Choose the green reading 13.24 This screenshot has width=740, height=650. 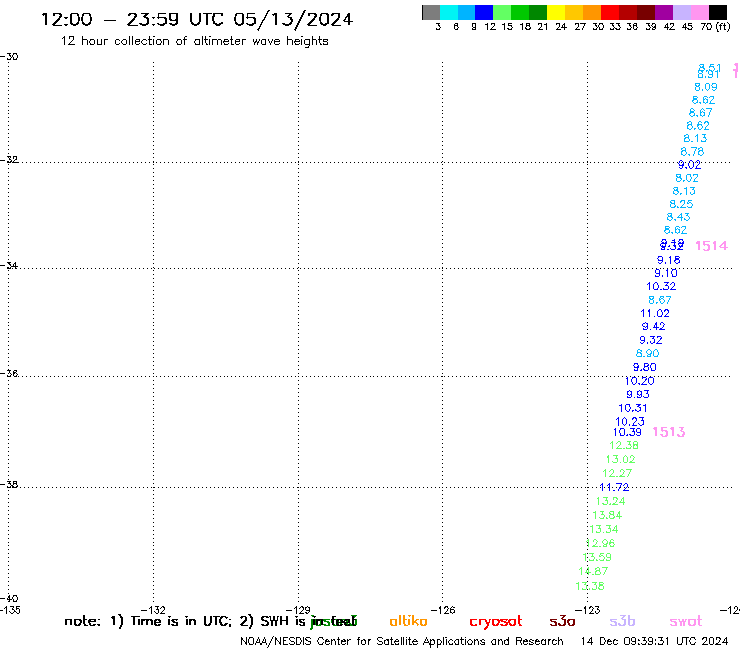pos(611,501)
